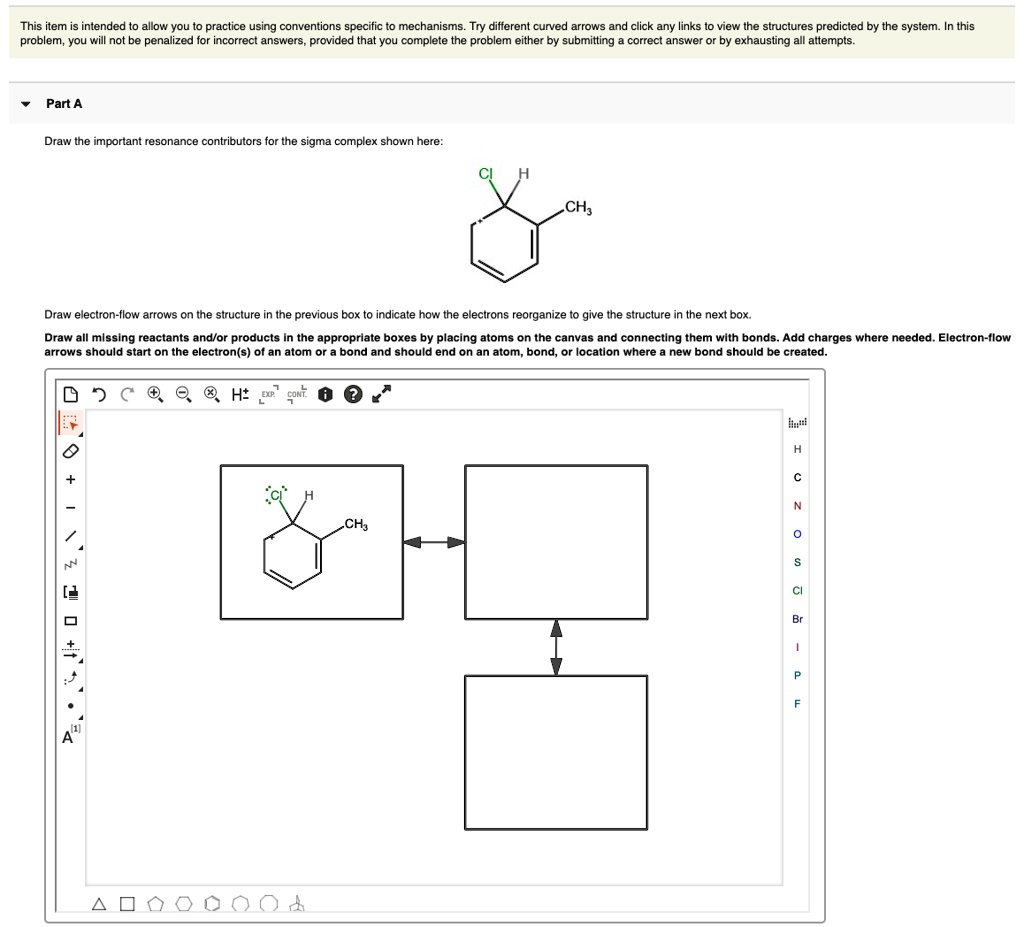
Task: Select the carbon chain tool
Action: pyautogui.click(x=71, y=564)
